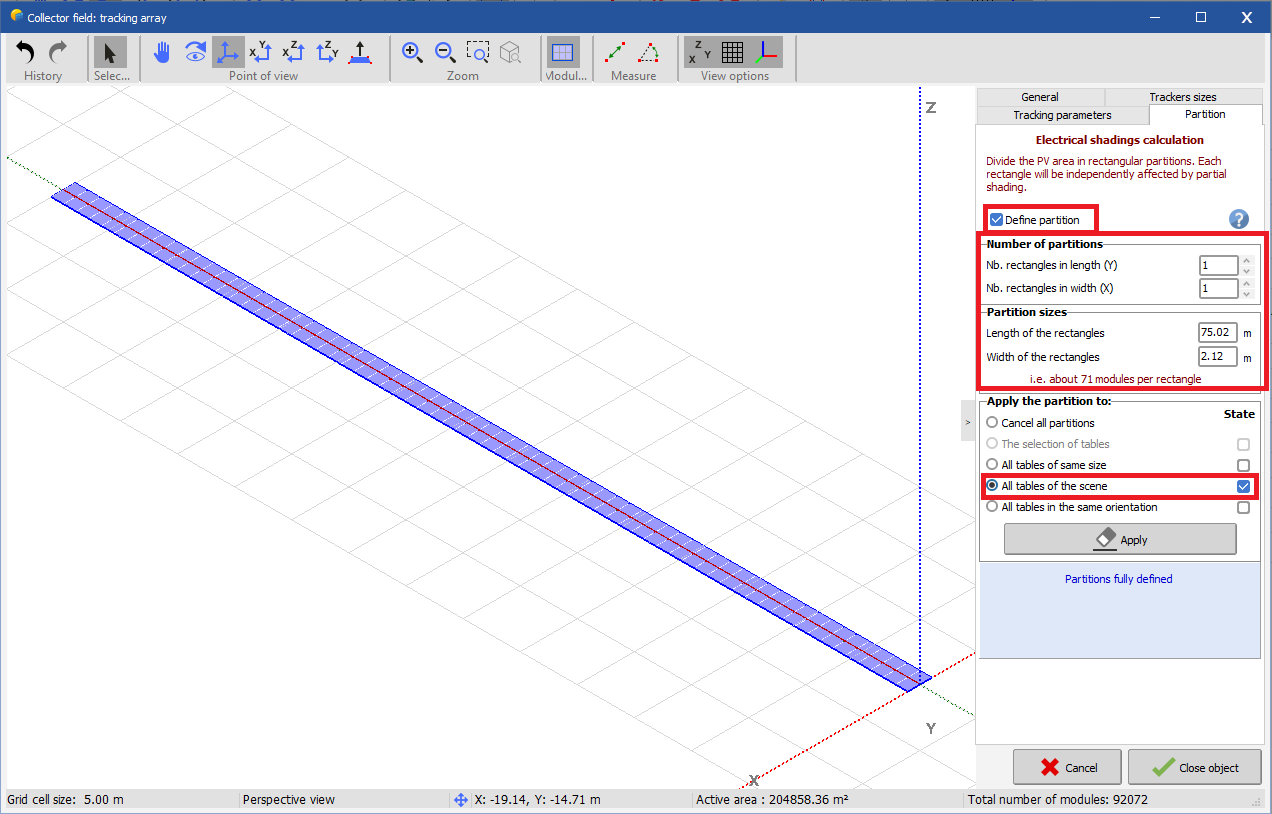Viewport: 1272px width, 814px height.
Task: Open the Modules display option
Action: pos(564,52)
